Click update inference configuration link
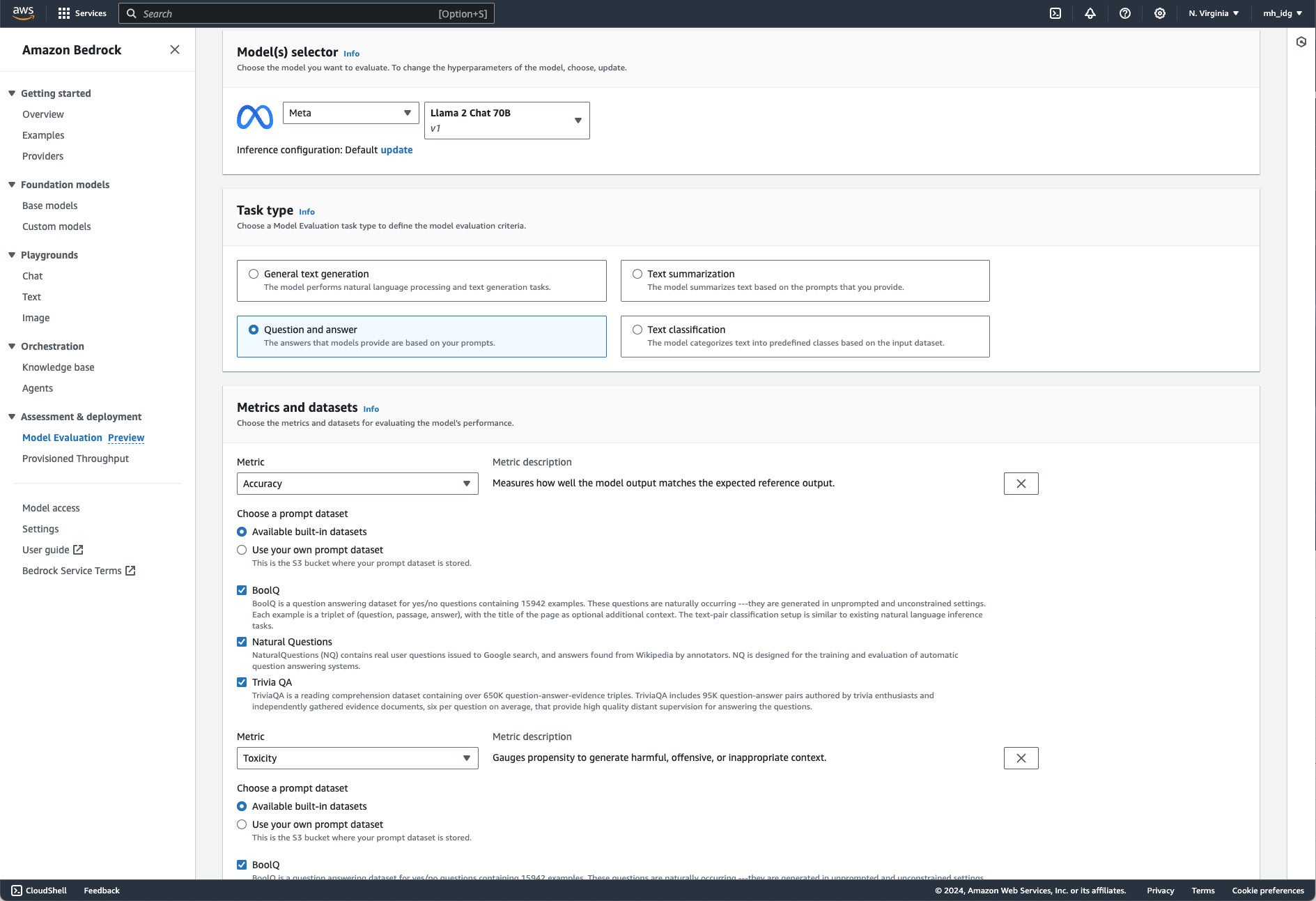The width and height of the screenshot is (1316, 901). 396,150
